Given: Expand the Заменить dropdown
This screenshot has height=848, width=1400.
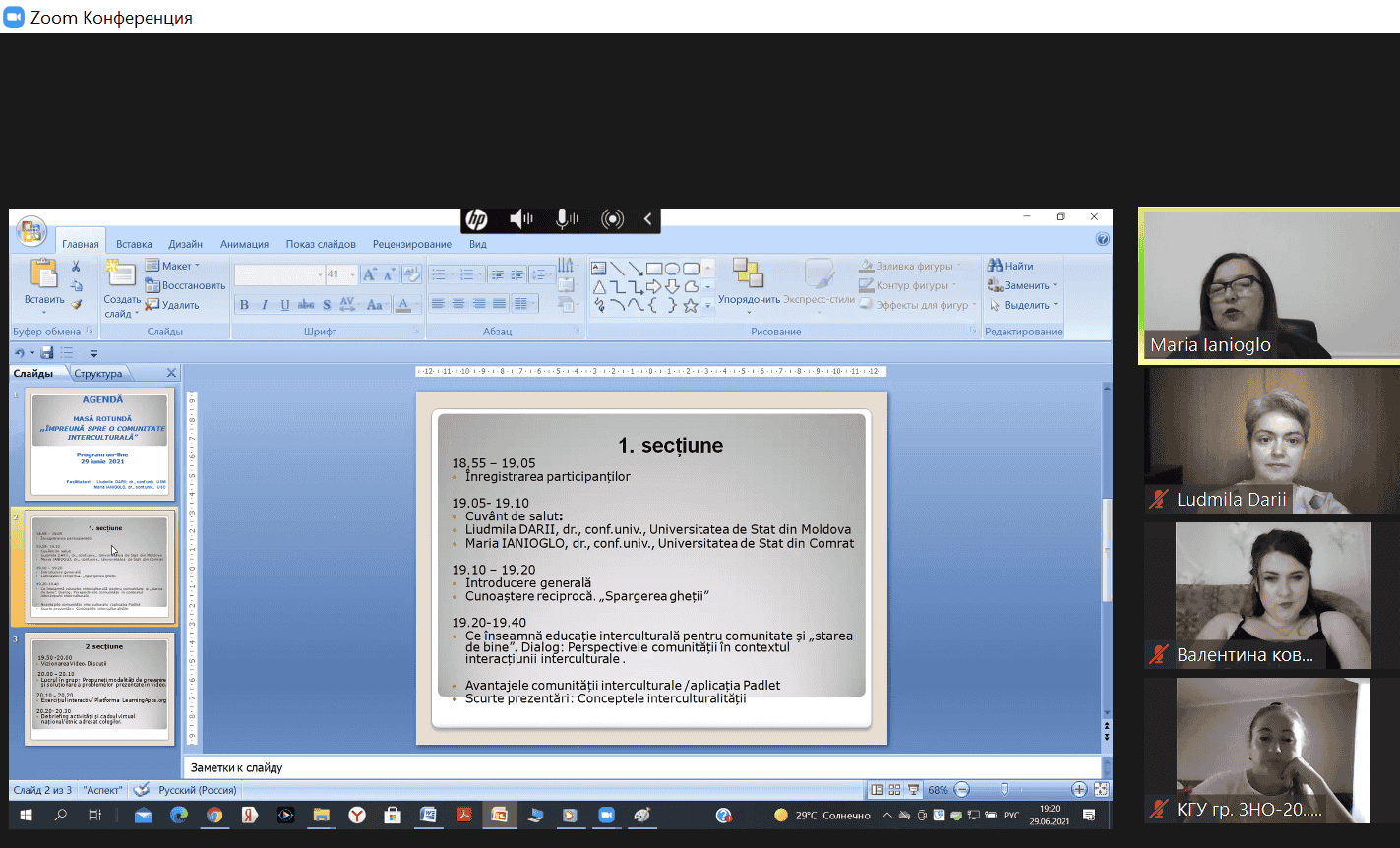Looking at the screenshot, I should (1023, 285).
